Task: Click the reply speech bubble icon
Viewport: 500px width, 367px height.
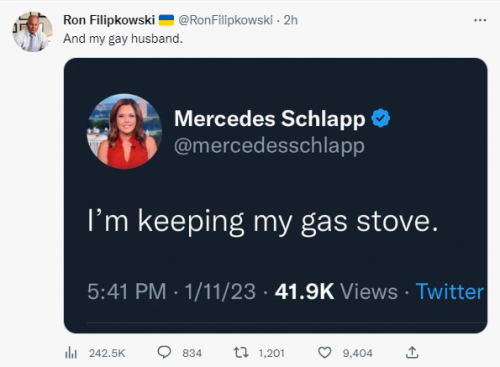Action: 164,352
